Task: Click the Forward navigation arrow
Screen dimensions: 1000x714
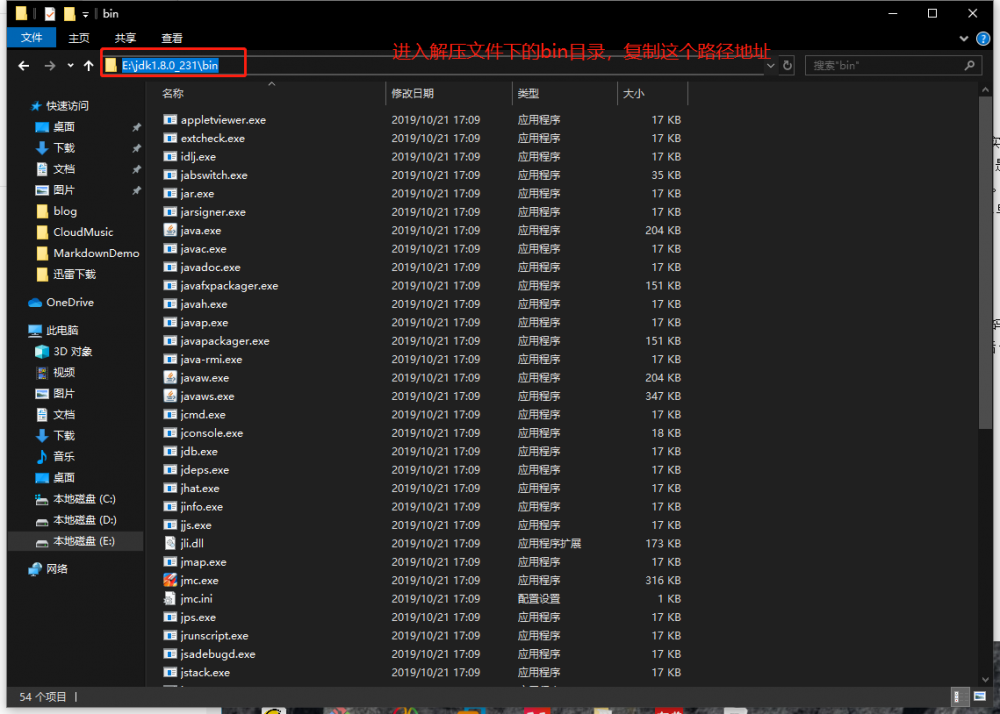Action: click(49, 66)
